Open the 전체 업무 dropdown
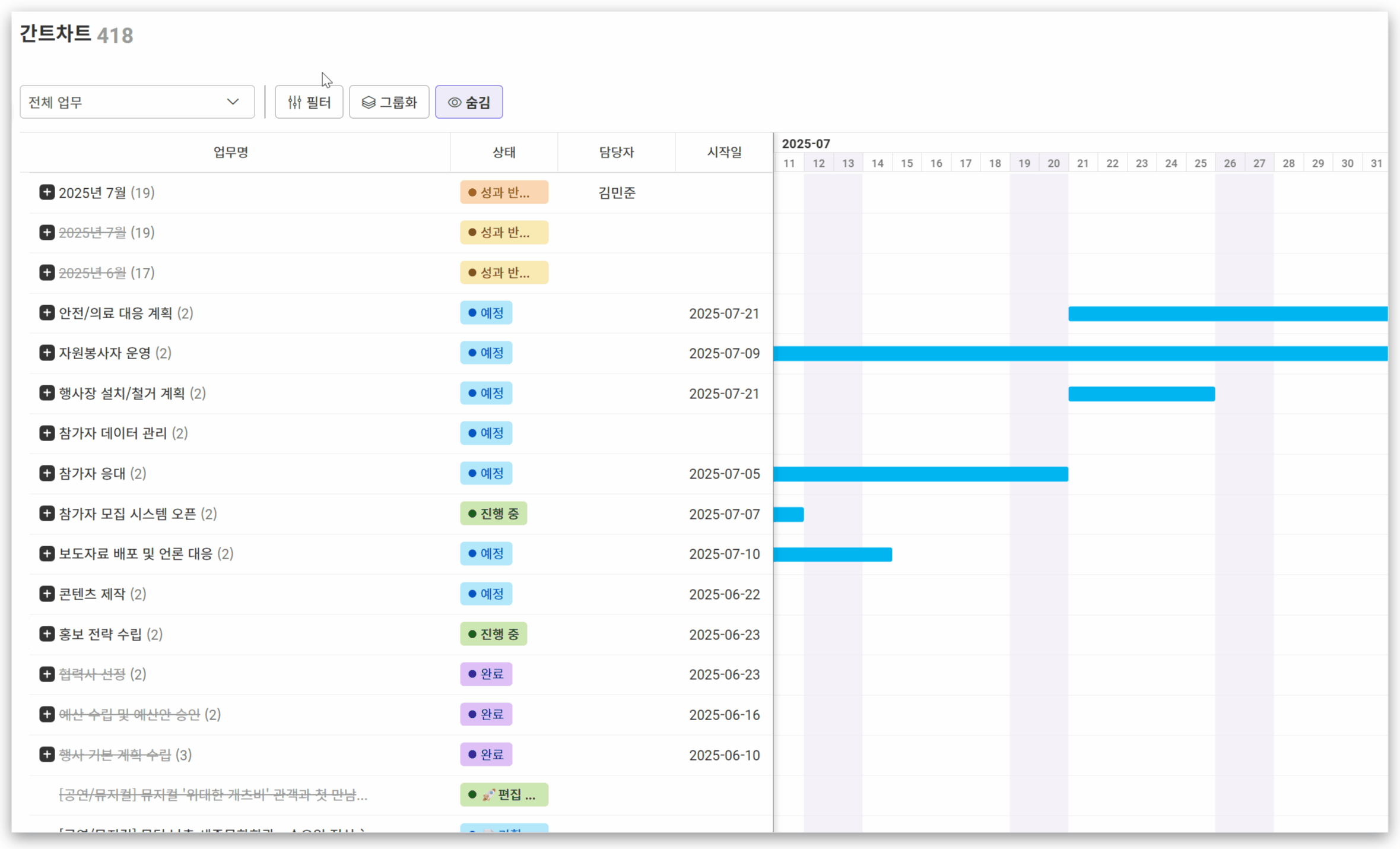This screenshot has height=849, width=1400. pyautogui.click(x=137, y=102)
